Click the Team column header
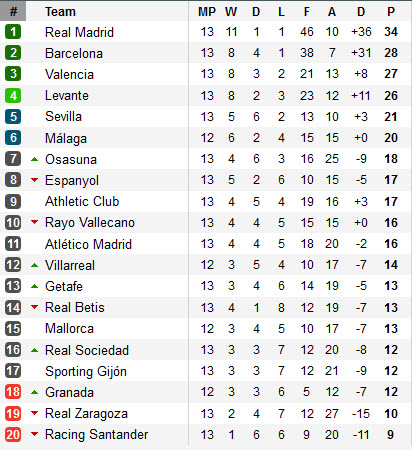The width and height of the screenshot is (412, 450). (x=60, y=12)
